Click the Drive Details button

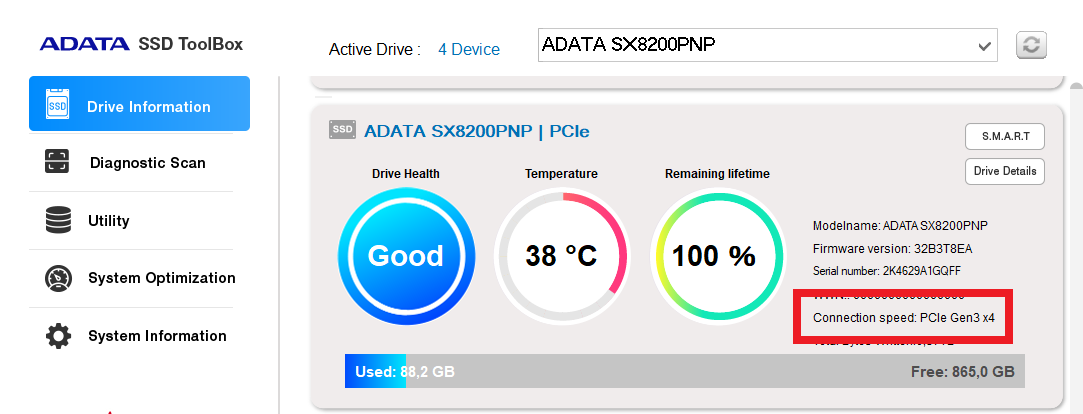coord(1005,171)
